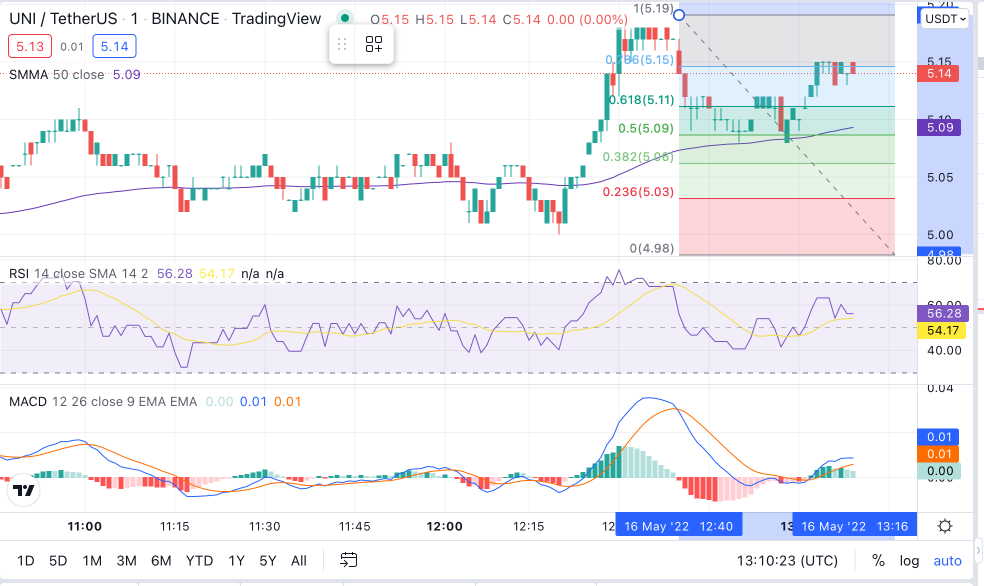Toggle percent scale mode

(x=879, y=560)
